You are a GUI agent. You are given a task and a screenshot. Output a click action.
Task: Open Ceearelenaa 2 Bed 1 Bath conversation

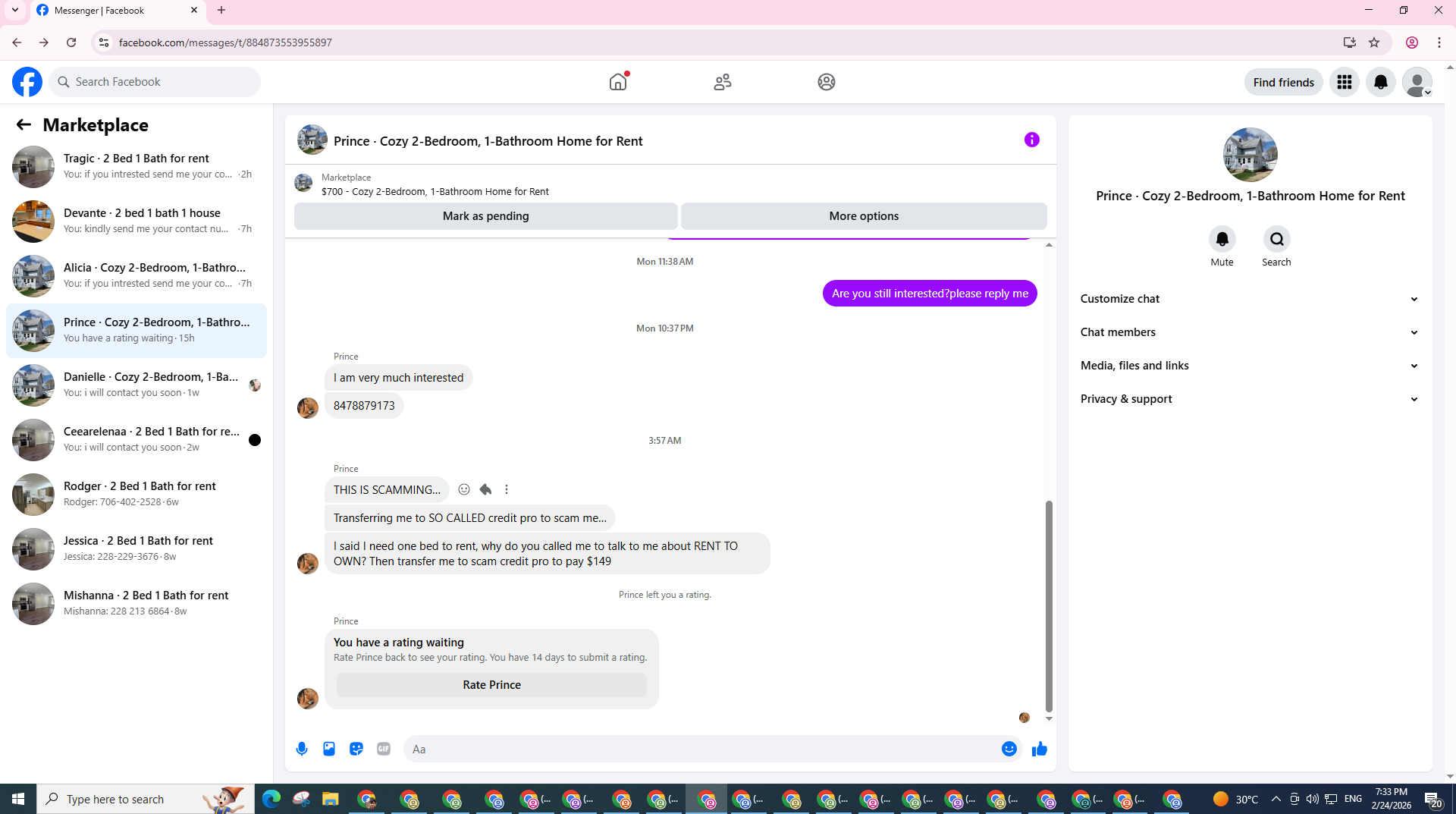tap(136, 440)
